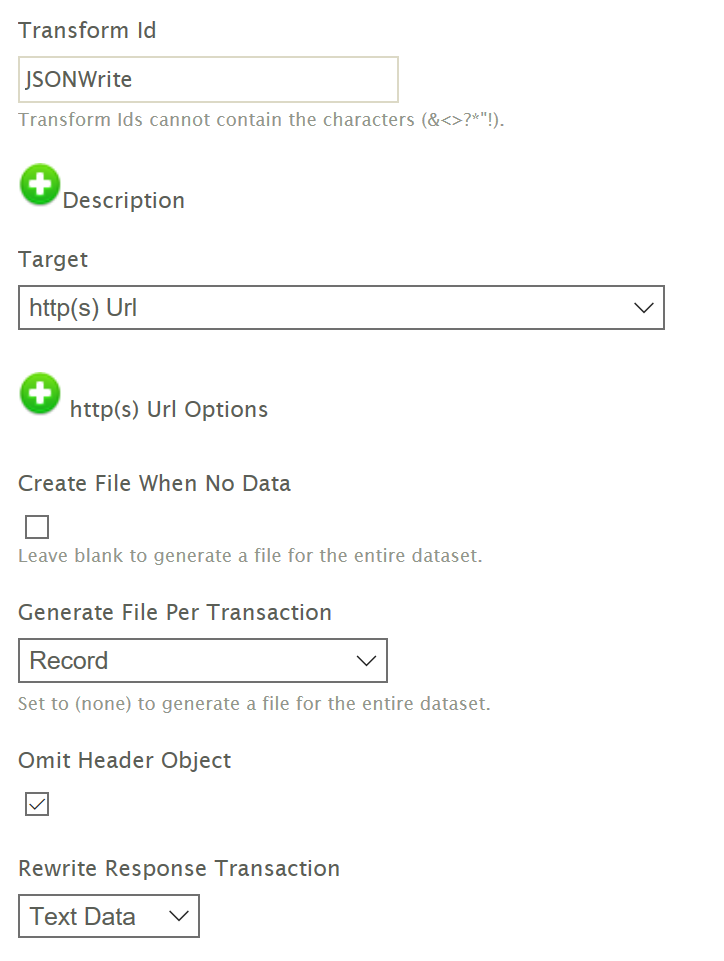Expand http(s) Url Options with green plus
The width and height of the screenshot is (724, 961).
tap(40, 394)
